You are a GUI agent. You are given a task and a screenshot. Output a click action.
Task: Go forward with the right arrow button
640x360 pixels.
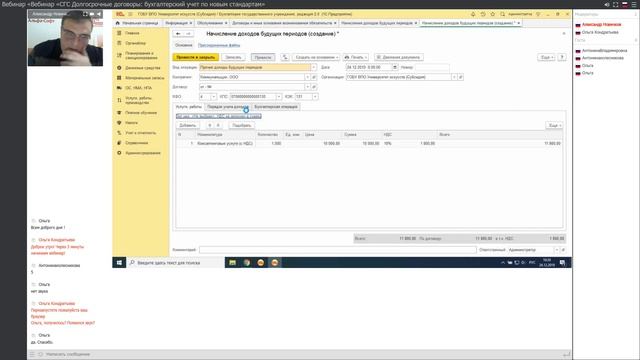189,34
